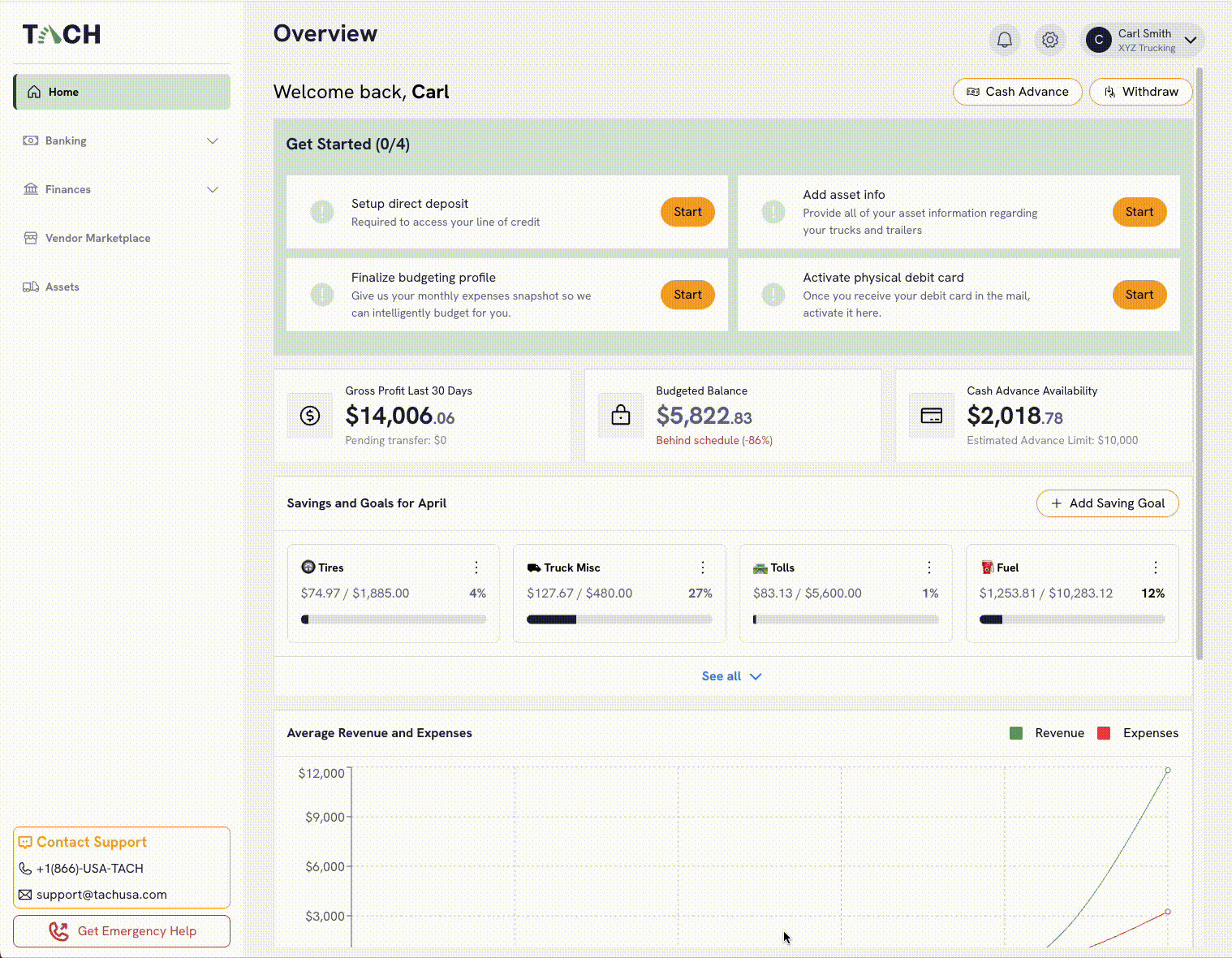This screenshot has width=1232, height=958.
Task: Open Banking in the sidebar
Action: click(122, 140)
